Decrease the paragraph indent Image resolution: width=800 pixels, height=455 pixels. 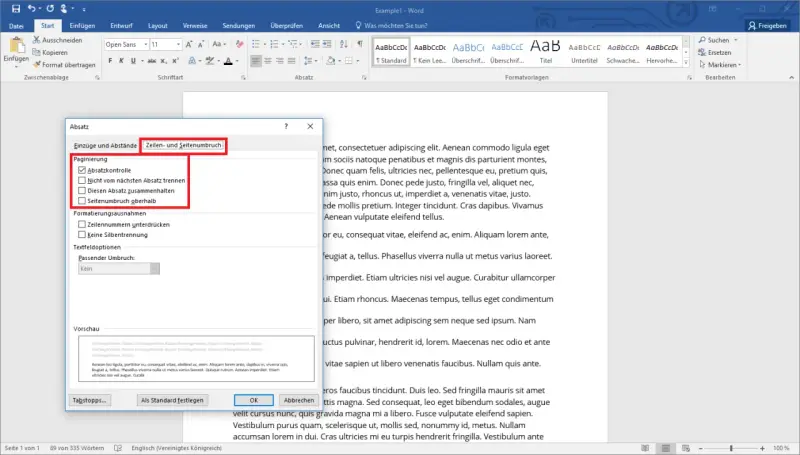click(x=315, y=44)
